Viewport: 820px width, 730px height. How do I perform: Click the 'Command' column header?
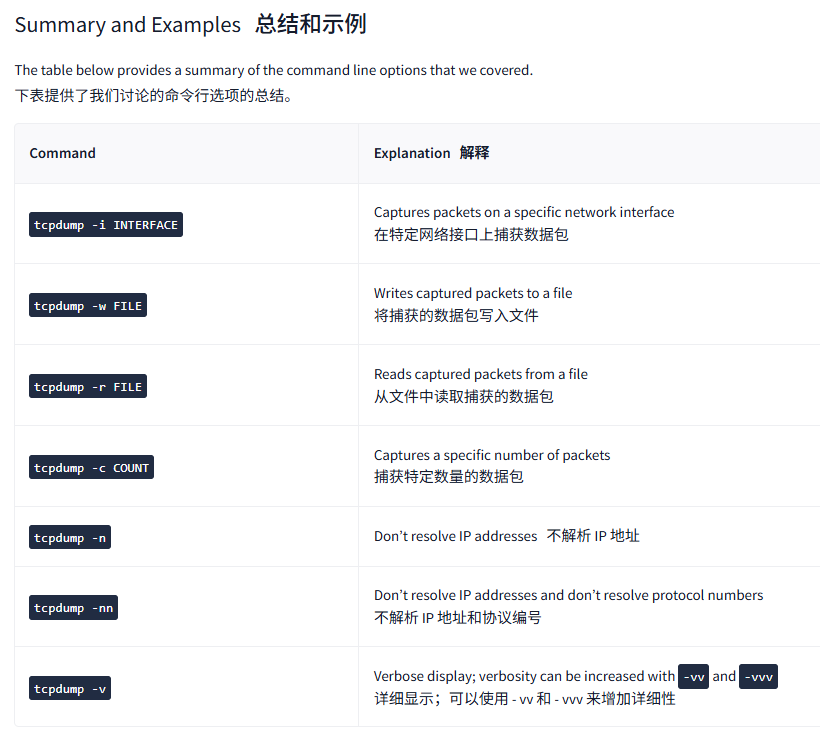point(62,153)
